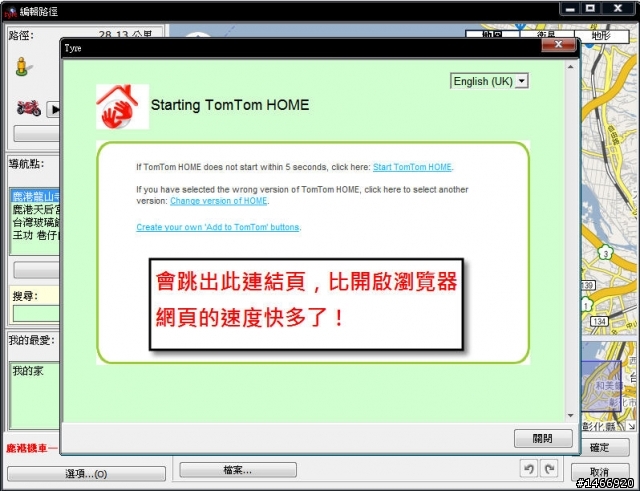Open Create your own 'Add to TomTom' buttons link
Screen dimensions: 640x491
pos(218,227)
